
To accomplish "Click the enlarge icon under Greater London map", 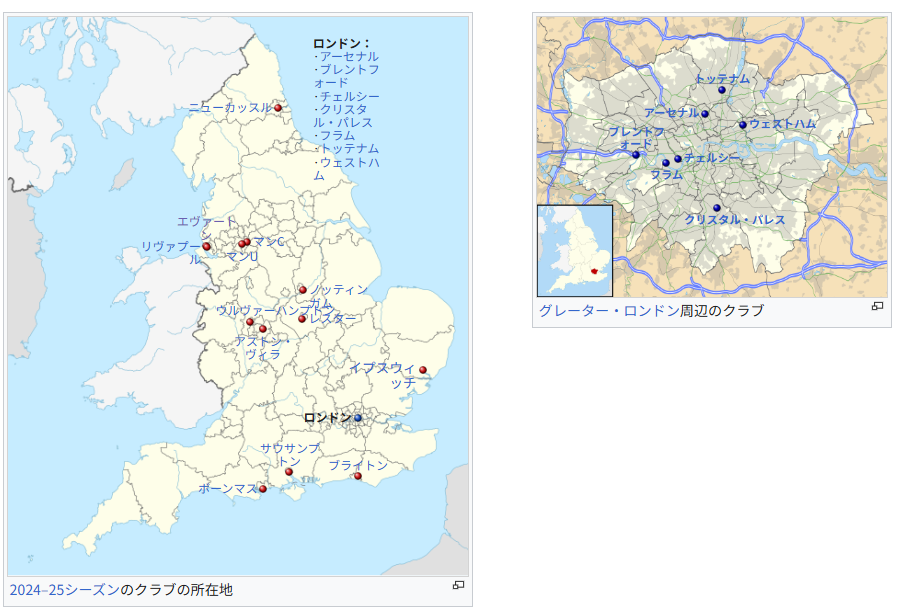I will click(877, 306).
